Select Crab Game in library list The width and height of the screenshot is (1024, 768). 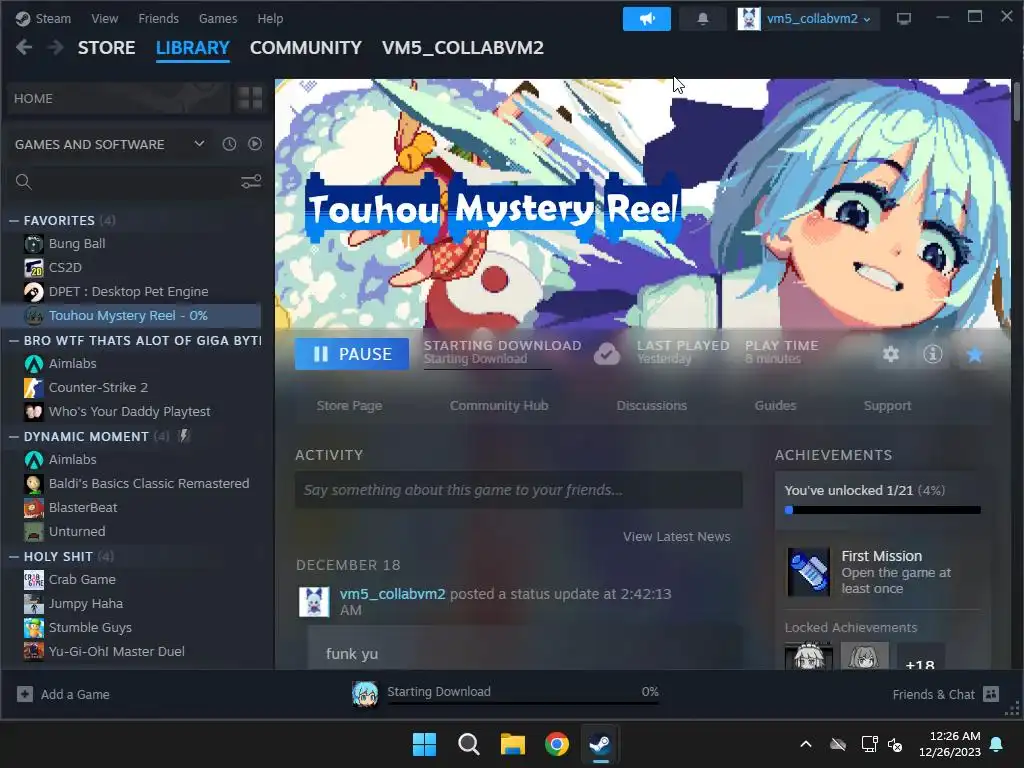click(x=131, y=579)
